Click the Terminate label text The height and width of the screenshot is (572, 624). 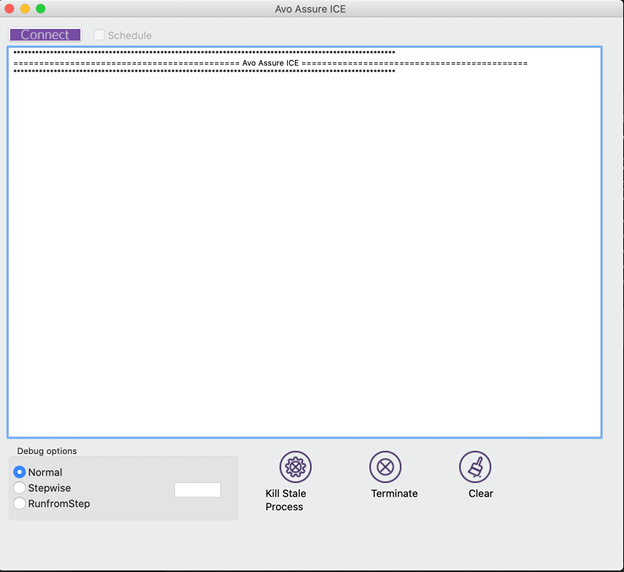tap(394, 494)
